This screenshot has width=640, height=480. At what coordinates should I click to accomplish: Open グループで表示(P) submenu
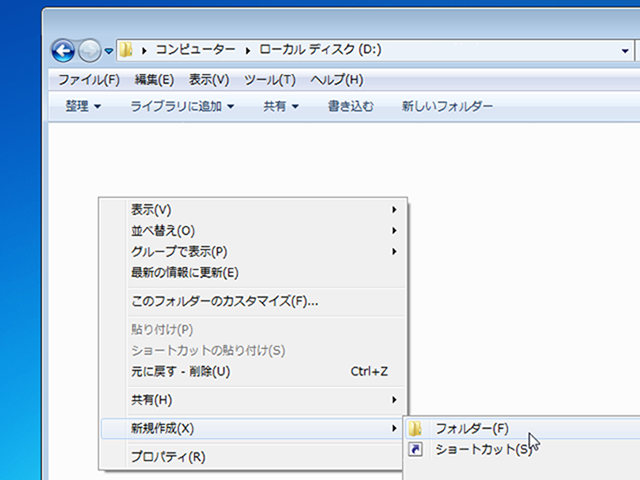pyautogui.click(x=253, y=252)
